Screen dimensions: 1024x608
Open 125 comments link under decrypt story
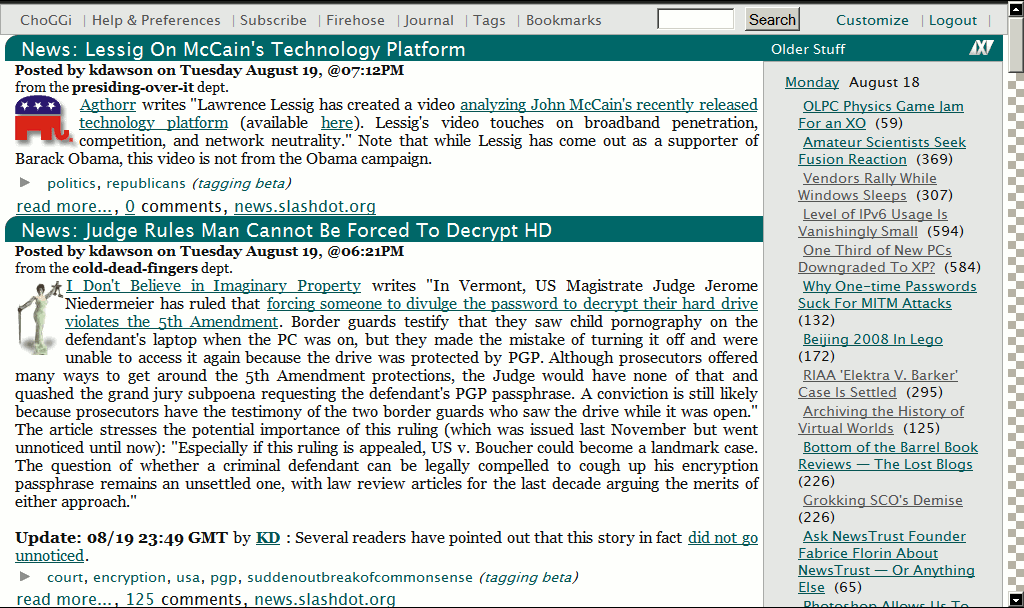click(x=140, y=599)
